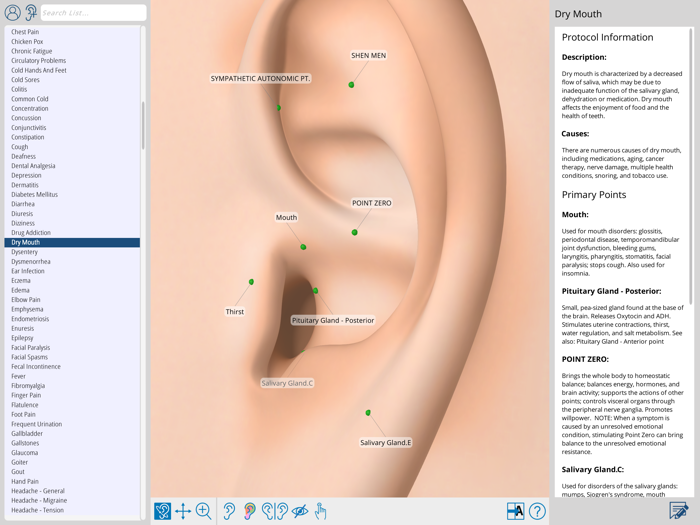Image resolution: width=700 pixels, height=525 pixels.
Task: Switch to mirrored left/right ear view
Action: (275, 511)
